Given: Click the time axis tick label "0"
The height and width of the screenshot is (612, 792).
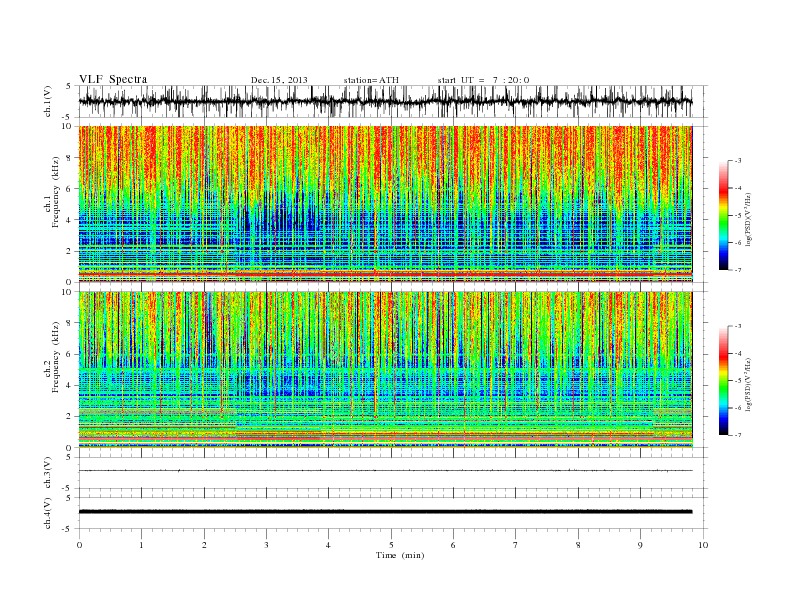Looking at the screenshot, I should pos(79,545).
